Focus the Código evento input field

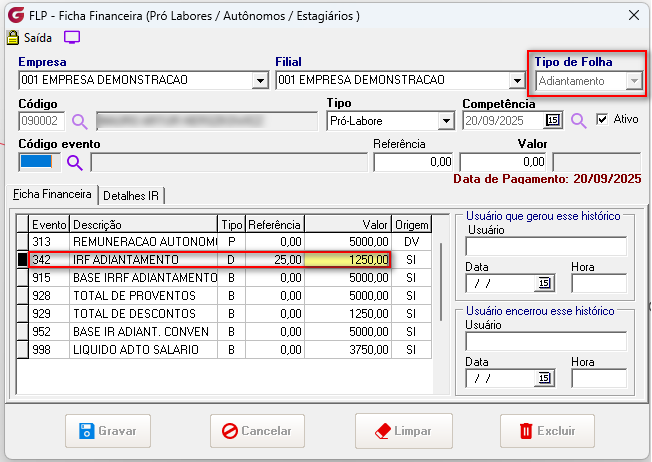40,162
